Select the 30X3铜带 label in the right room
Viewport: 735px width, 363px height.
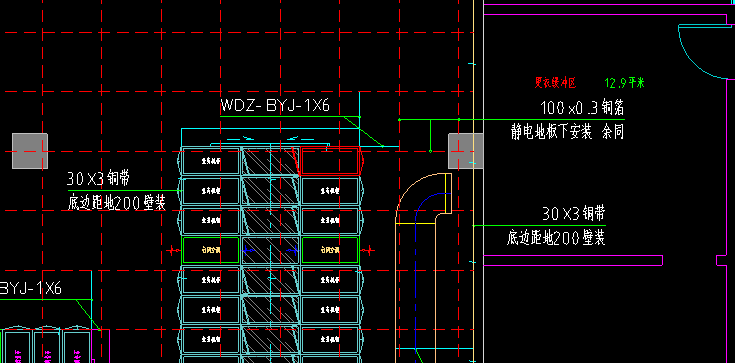pyautogui.click(x=574, y=214)
